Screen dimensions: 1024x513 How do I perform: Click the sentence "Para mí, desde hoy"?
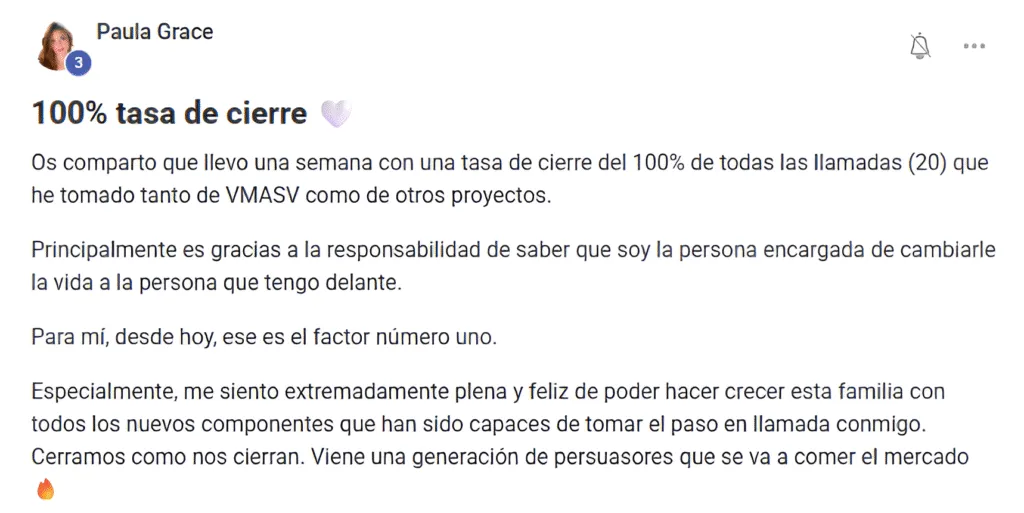click(x=264, y=337)
